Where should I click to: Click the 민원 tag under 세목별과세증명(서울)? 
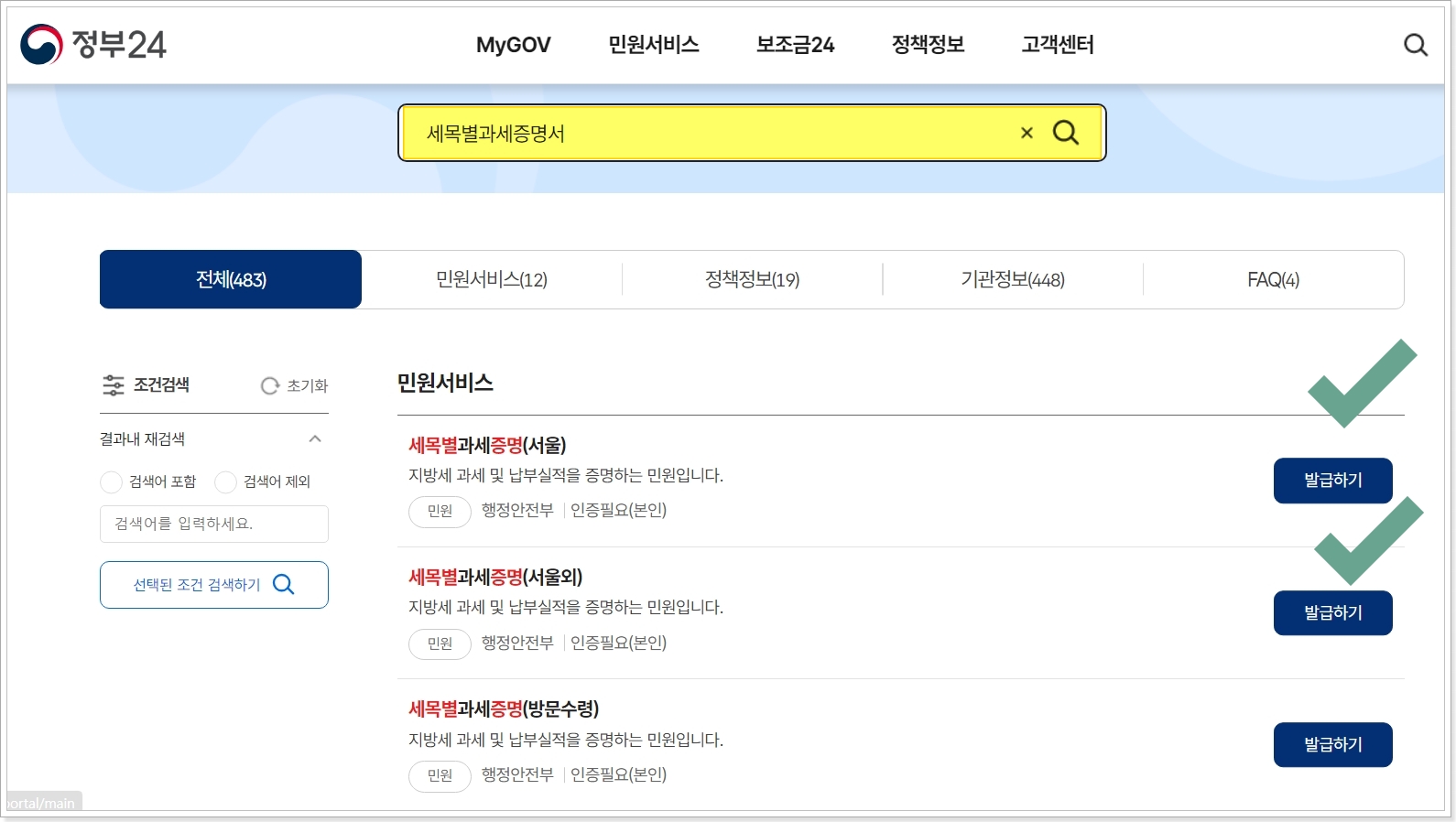coord(440,511)
